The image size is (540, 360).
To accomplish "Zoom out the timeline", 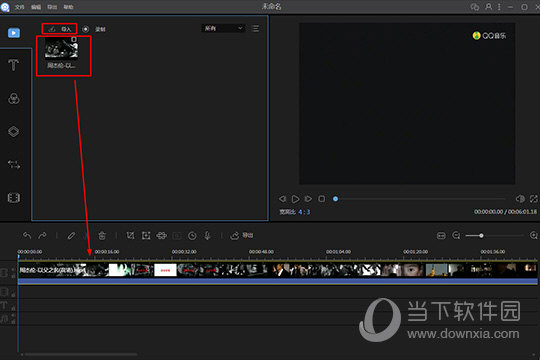I will pos(456,235).
